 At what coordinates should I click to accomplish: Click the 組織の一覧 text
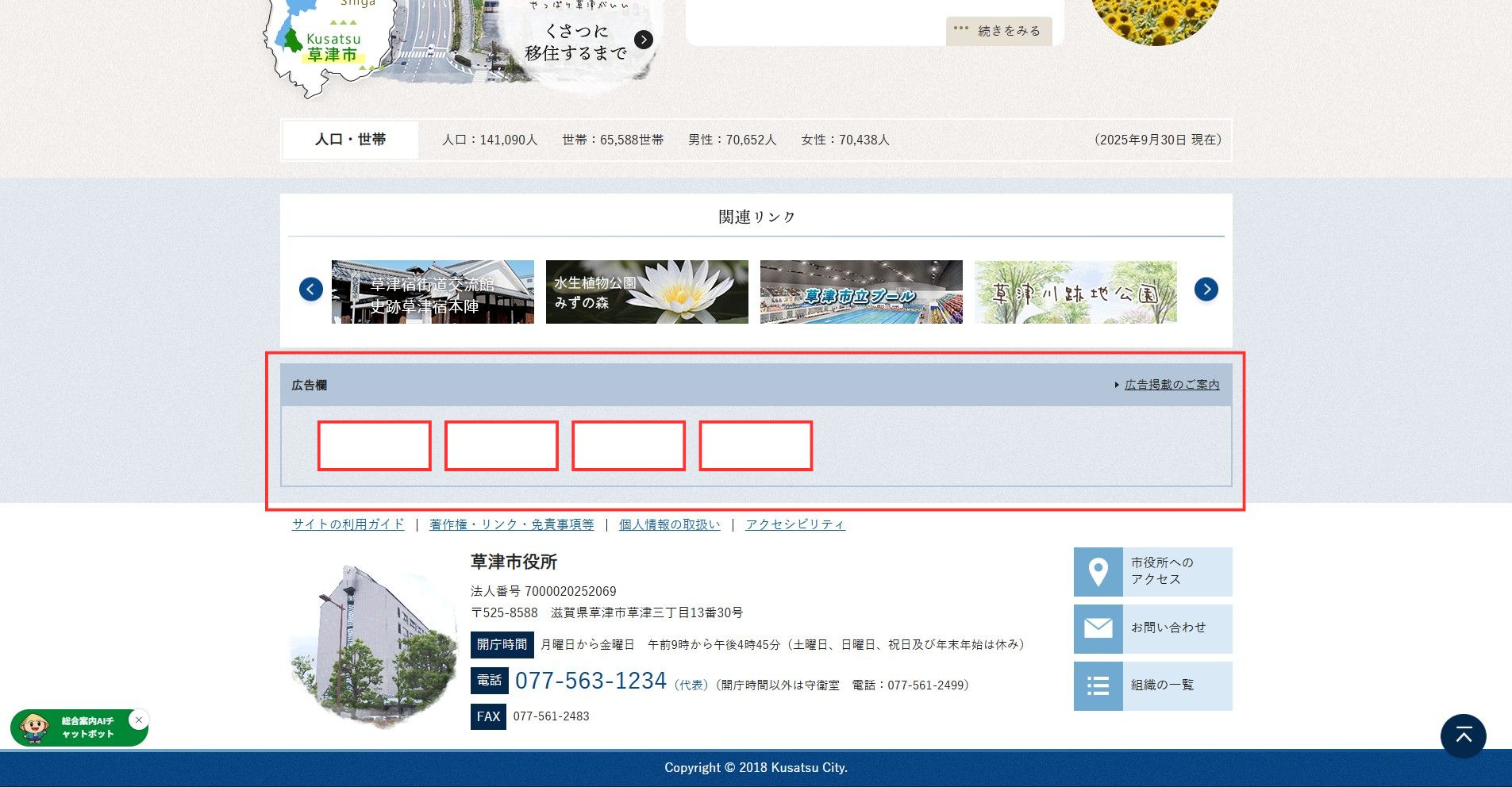click(x=1162, y=685)
